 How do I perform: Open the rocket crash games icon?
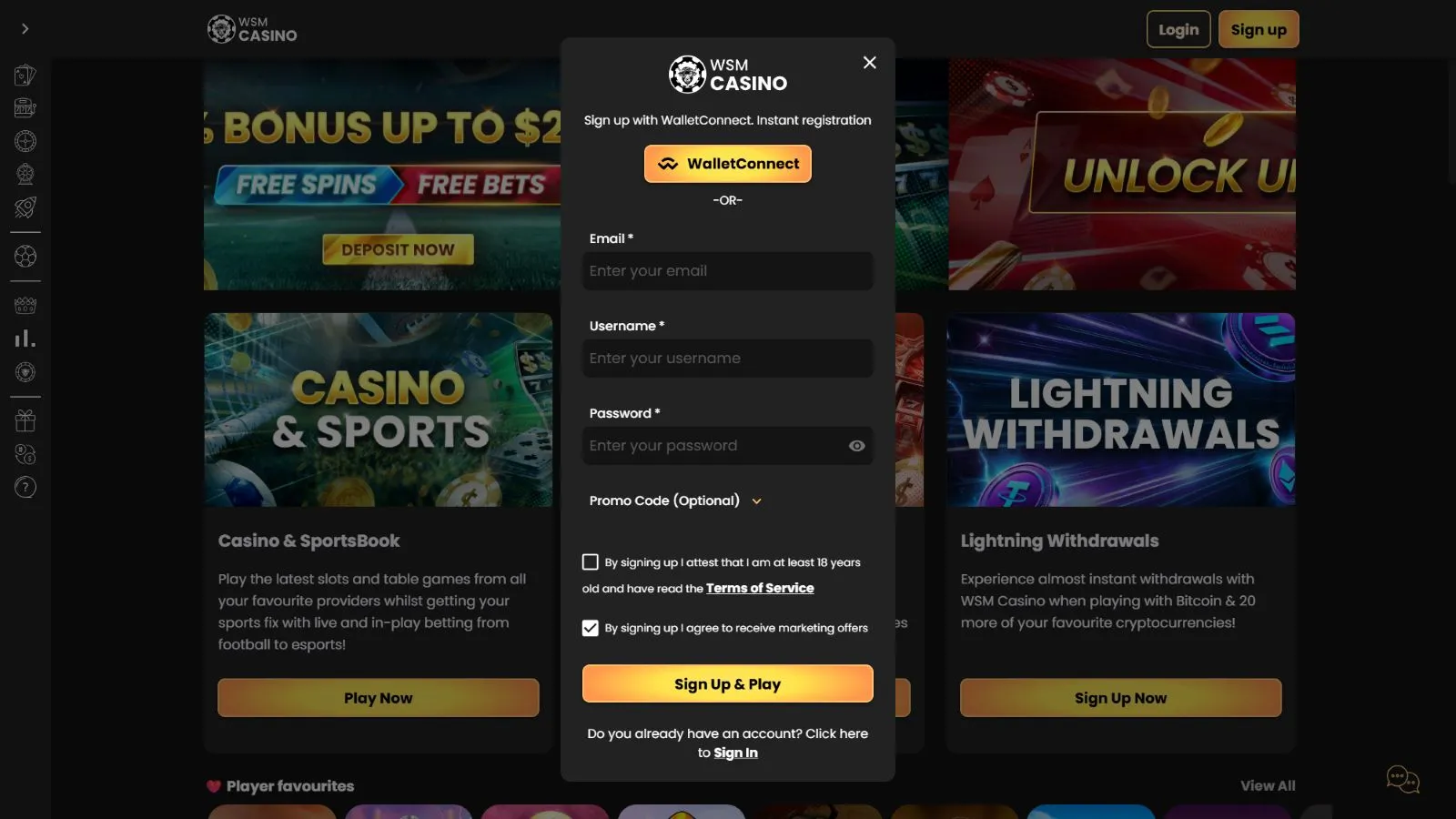pos(25,207)
